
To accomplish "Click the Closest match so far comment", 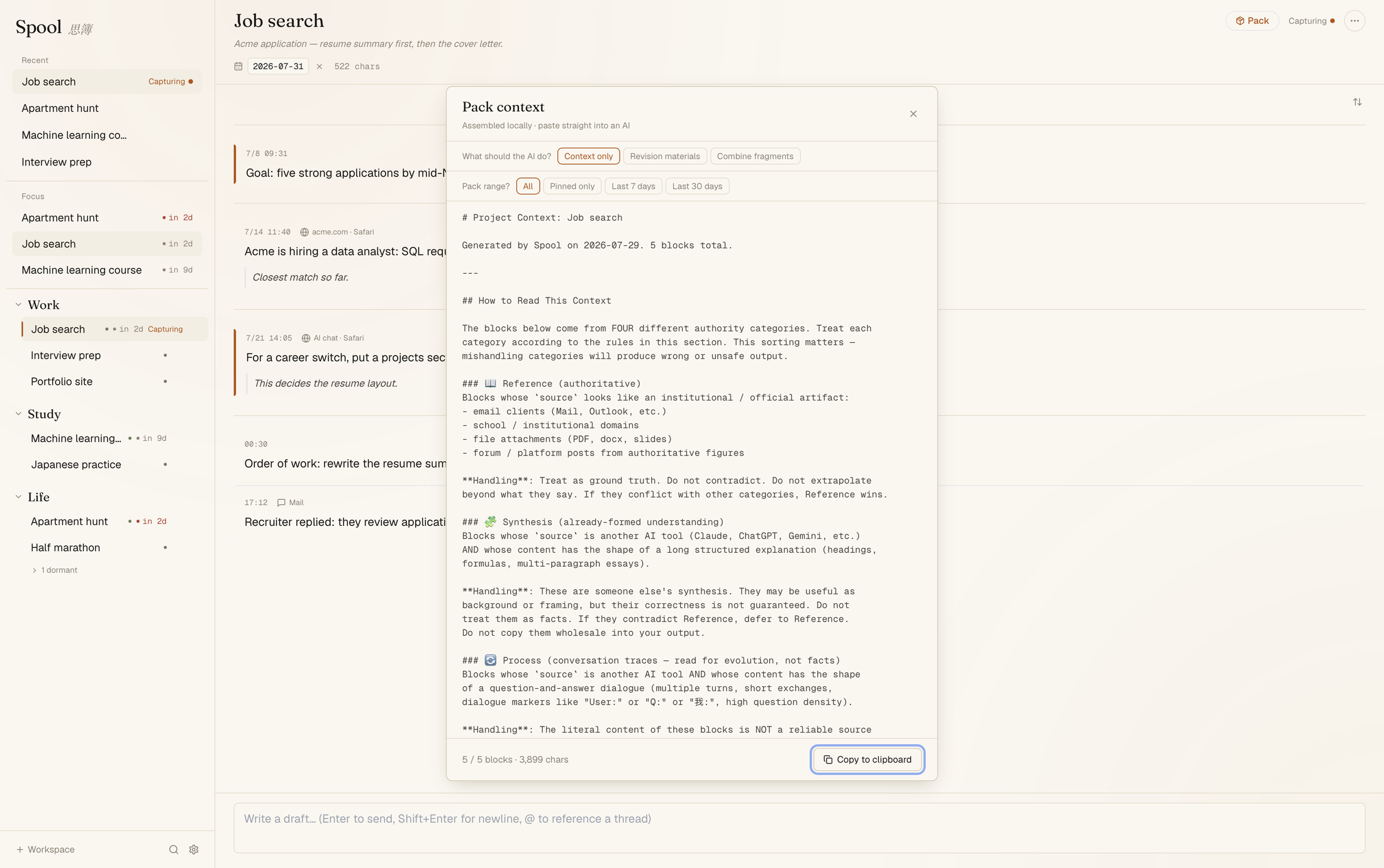I will [x=301, y=277].
